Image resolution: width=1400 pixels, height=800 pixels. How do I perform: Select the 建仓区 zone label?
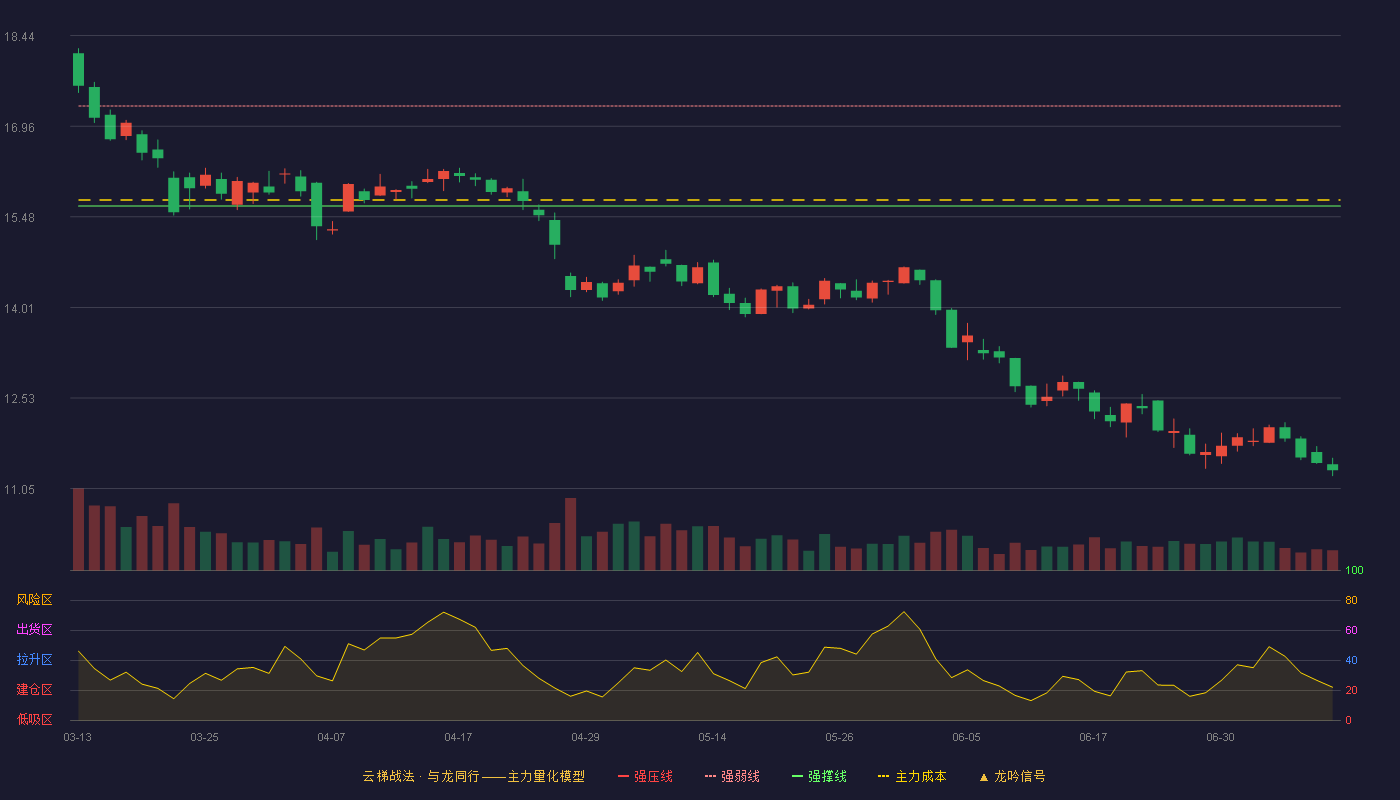pos(34,690)
